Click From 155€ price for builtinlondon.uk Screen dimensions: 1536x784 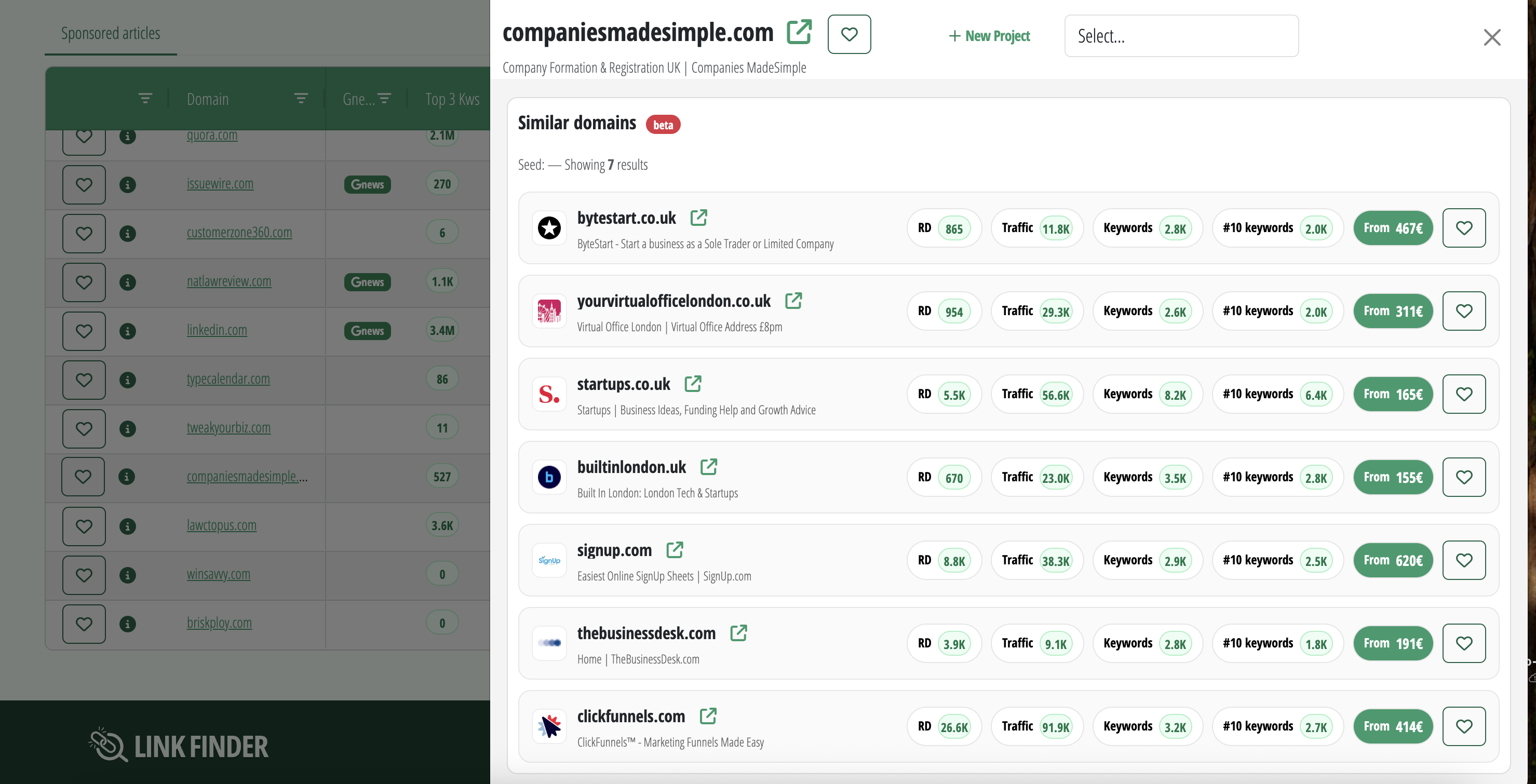tap(1393, 477)
